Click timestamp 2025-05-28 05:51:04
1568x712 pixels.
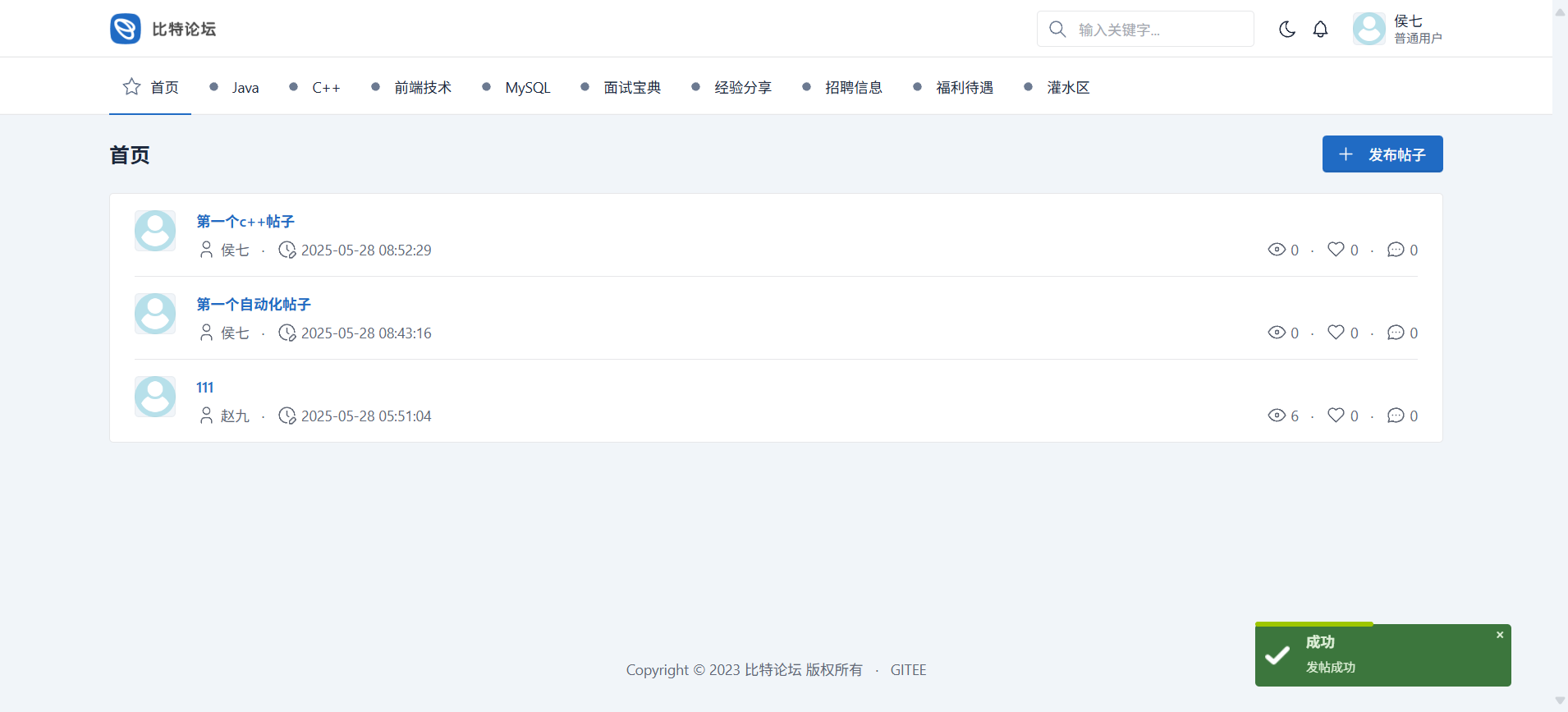(x=366, y=416)
